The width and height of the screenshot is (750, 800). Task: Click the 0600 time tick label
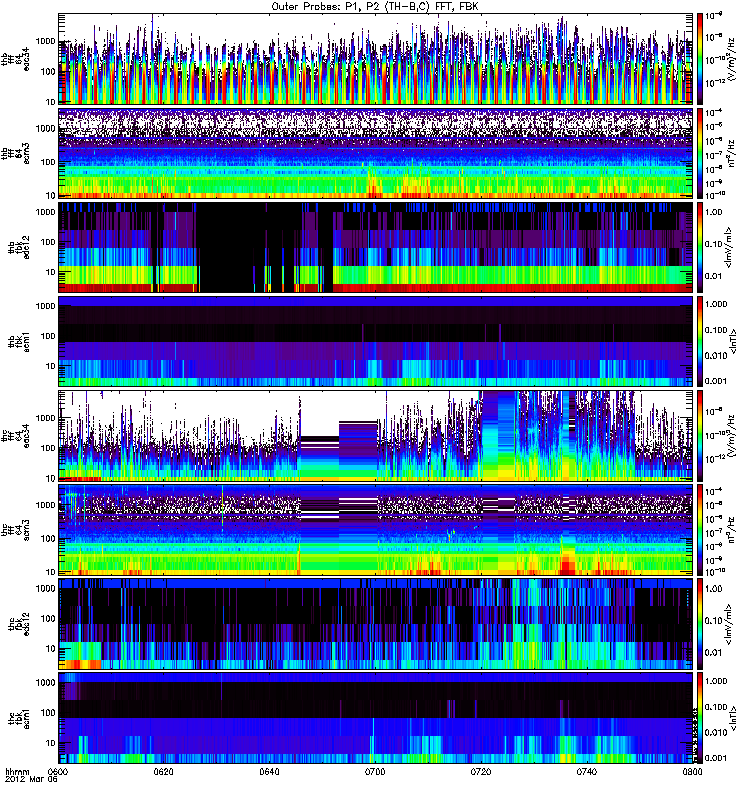(58, 772)
